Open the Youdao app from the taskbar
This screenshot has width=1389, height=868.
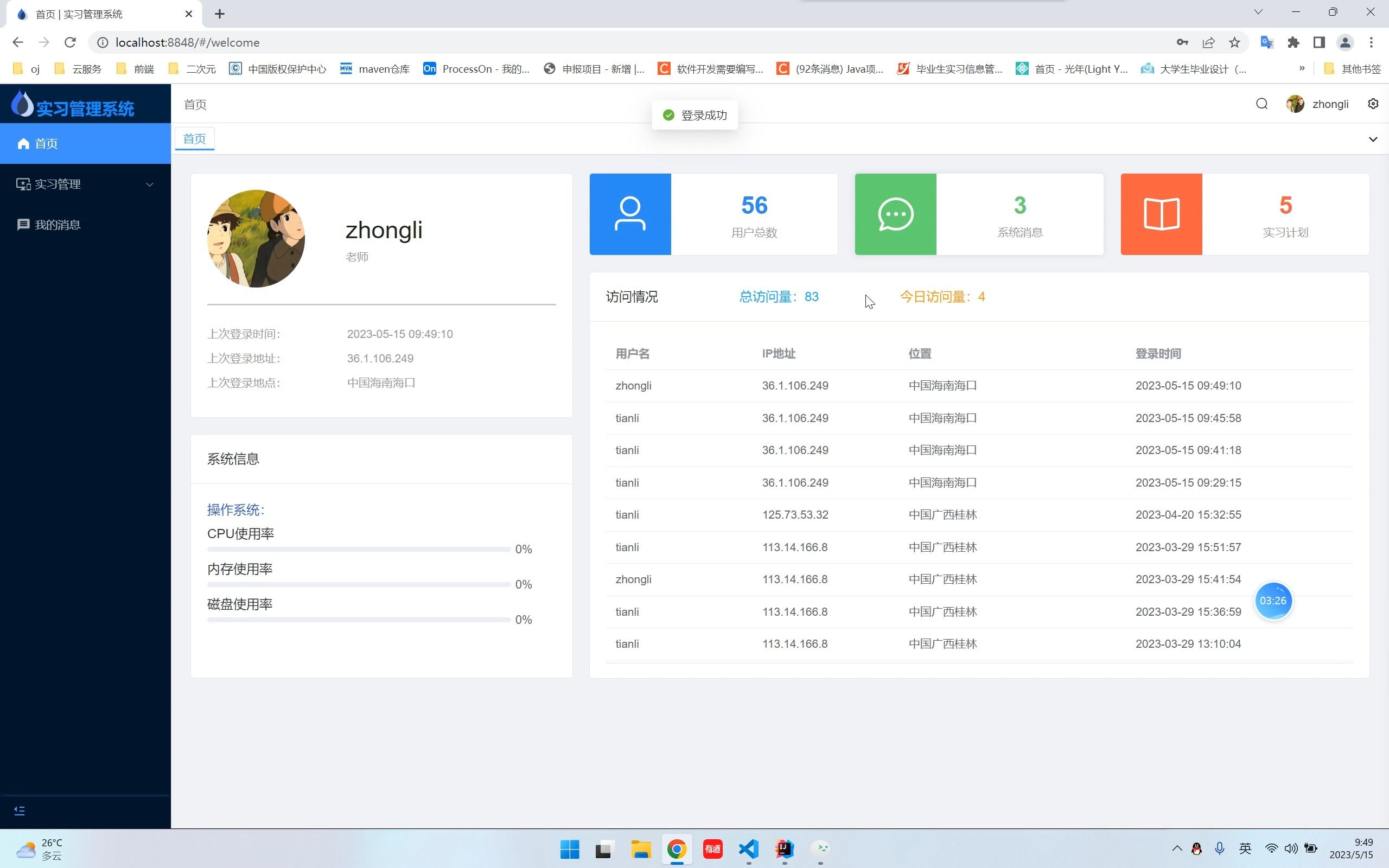coord(712,849)
